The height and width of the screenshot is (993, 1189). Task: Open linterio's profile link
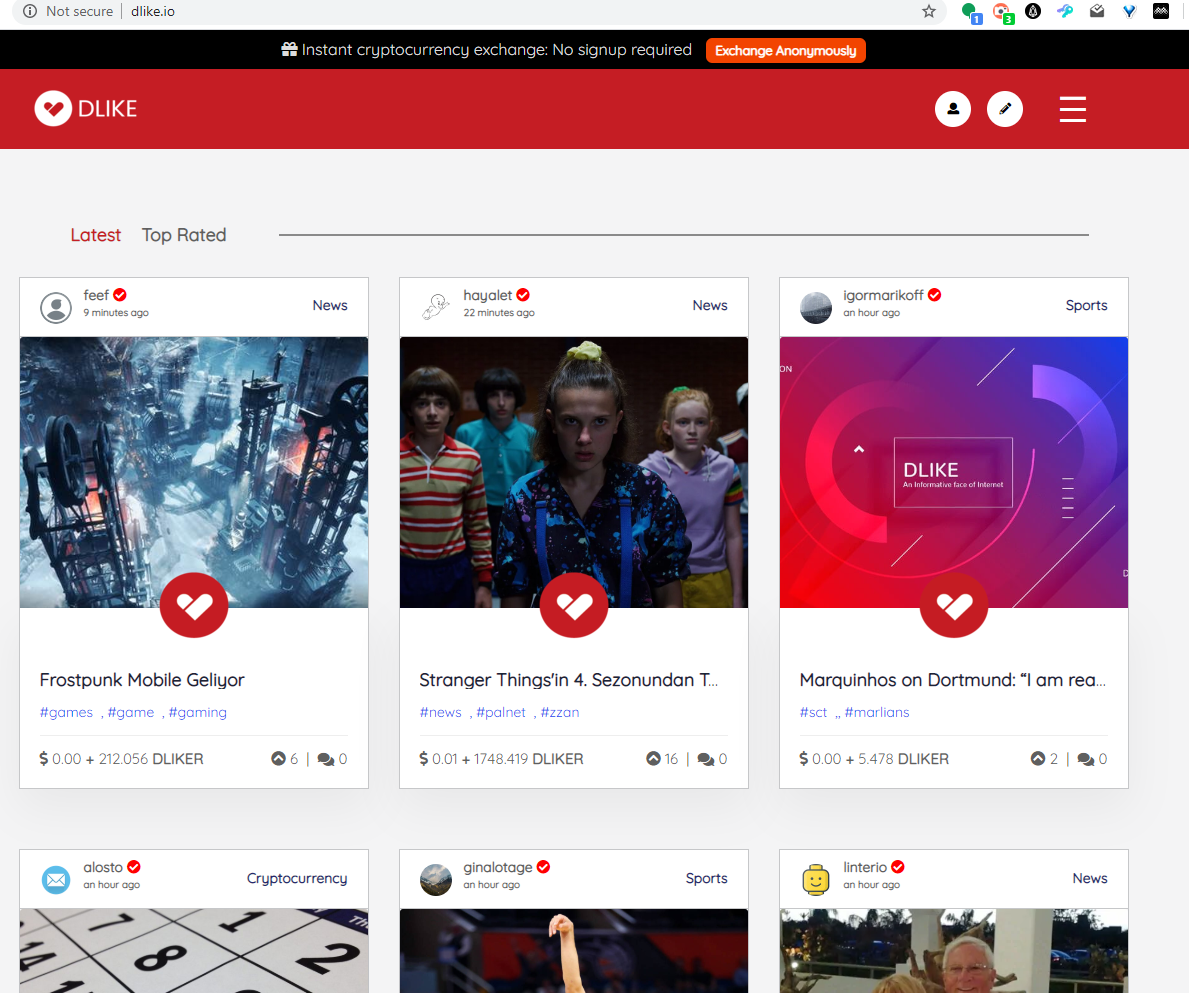[x=865, y=867]
